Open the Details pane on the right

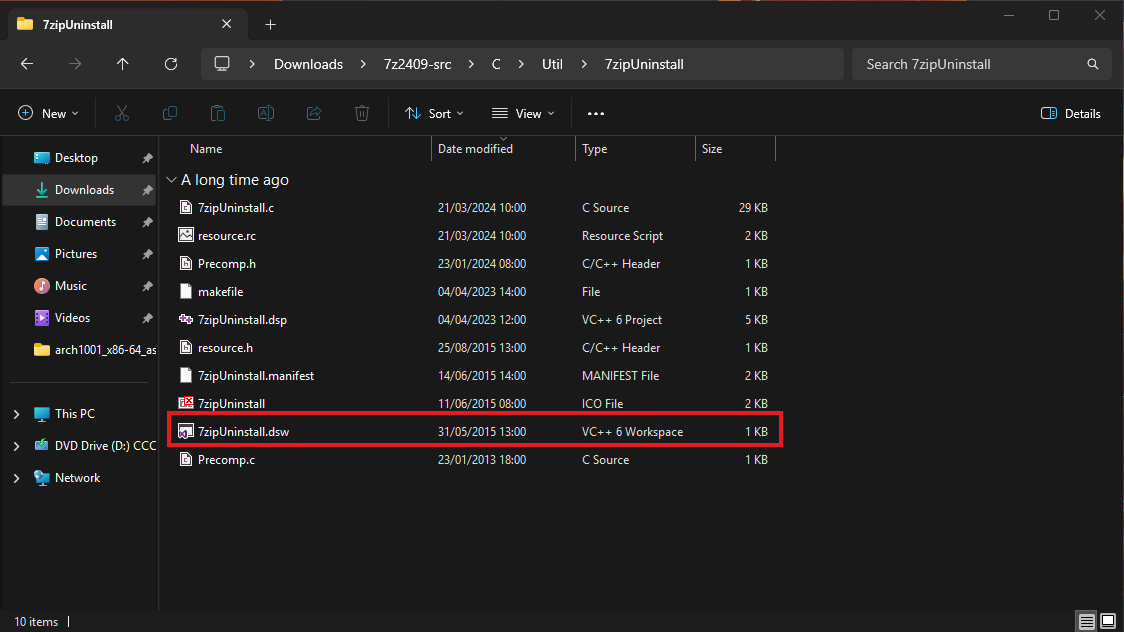point(1070,113)
